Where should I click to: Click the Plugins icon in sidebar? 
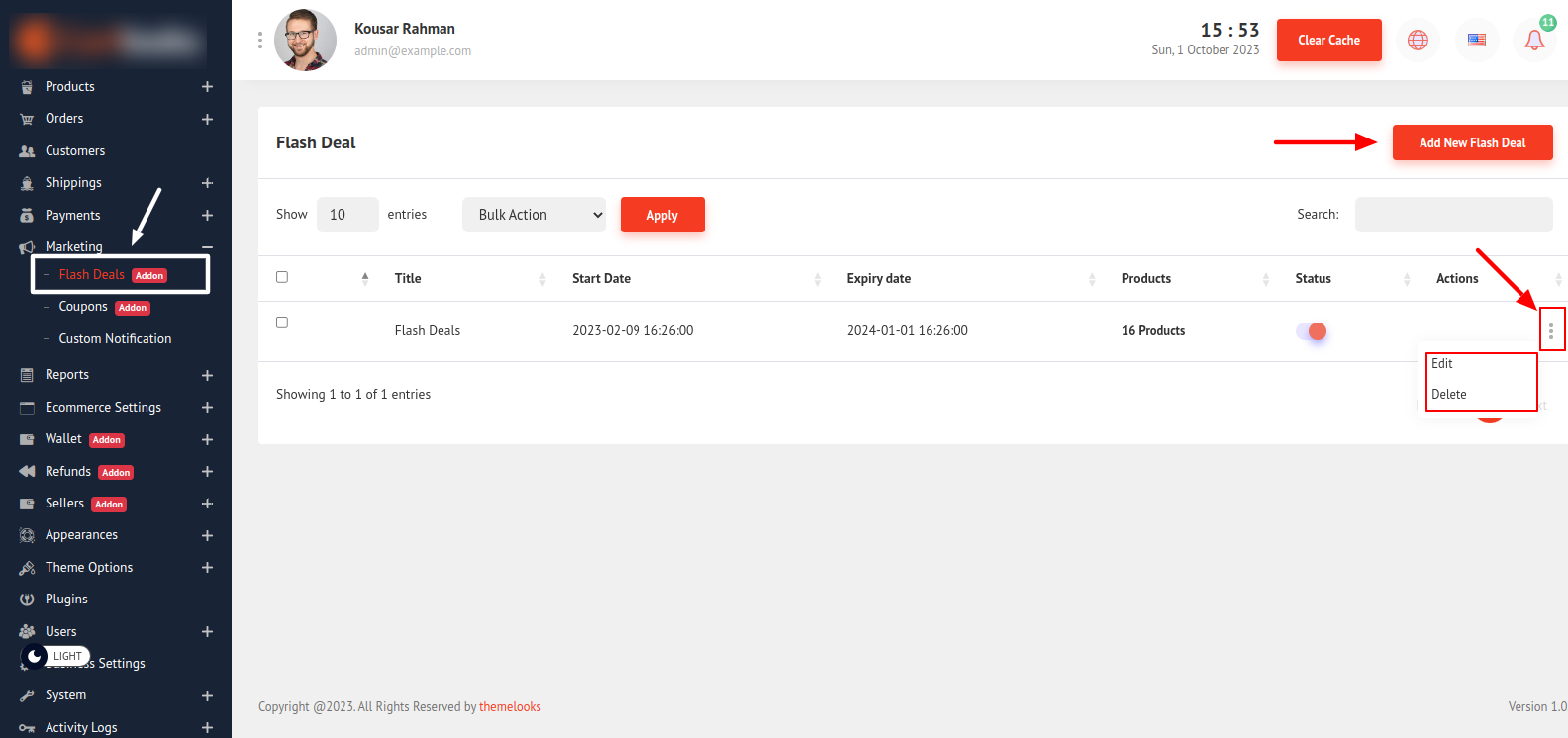27,600
